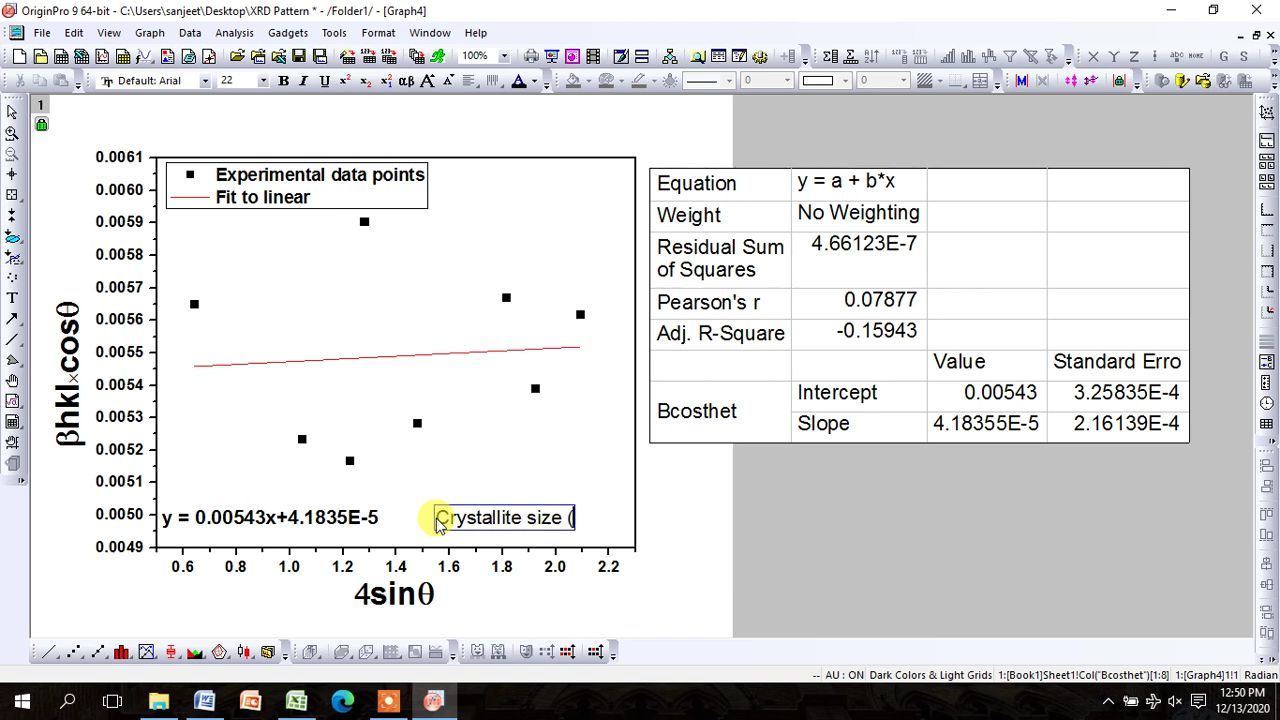Toggle Underline formatting
Image resolution: width=1280 pixels, height=720 pixels.
click(x=324, y=81)
